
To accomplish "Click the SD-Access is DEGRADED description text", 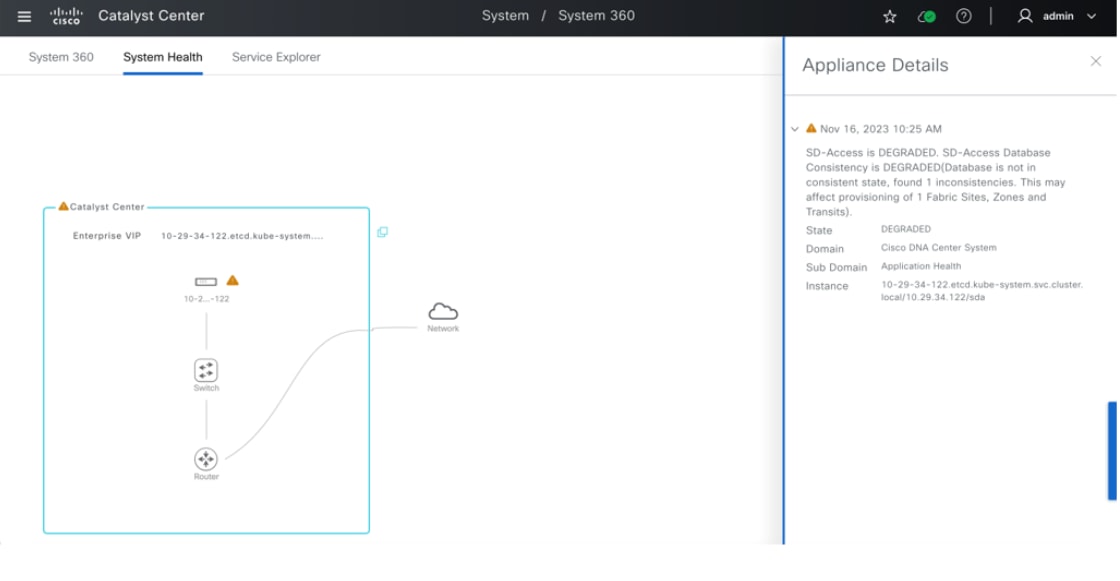I will point(936,182).
